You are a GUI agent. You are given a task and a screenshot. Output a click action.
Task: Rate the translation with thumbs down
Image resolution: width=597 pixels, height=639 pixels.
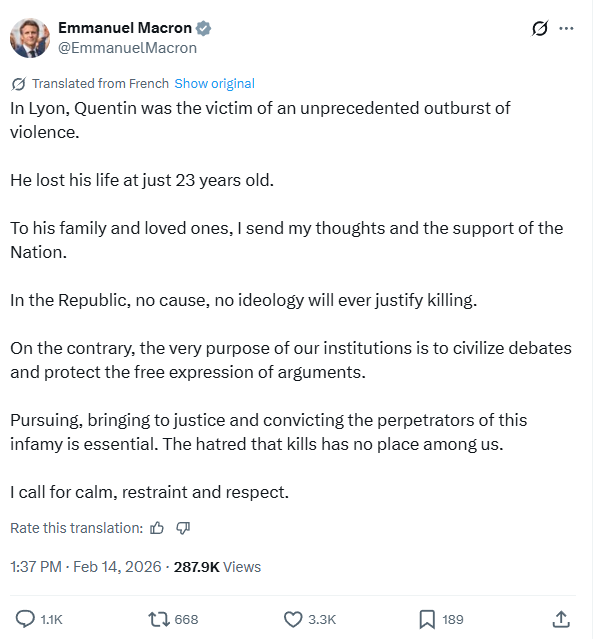click(x=183, y=528)
